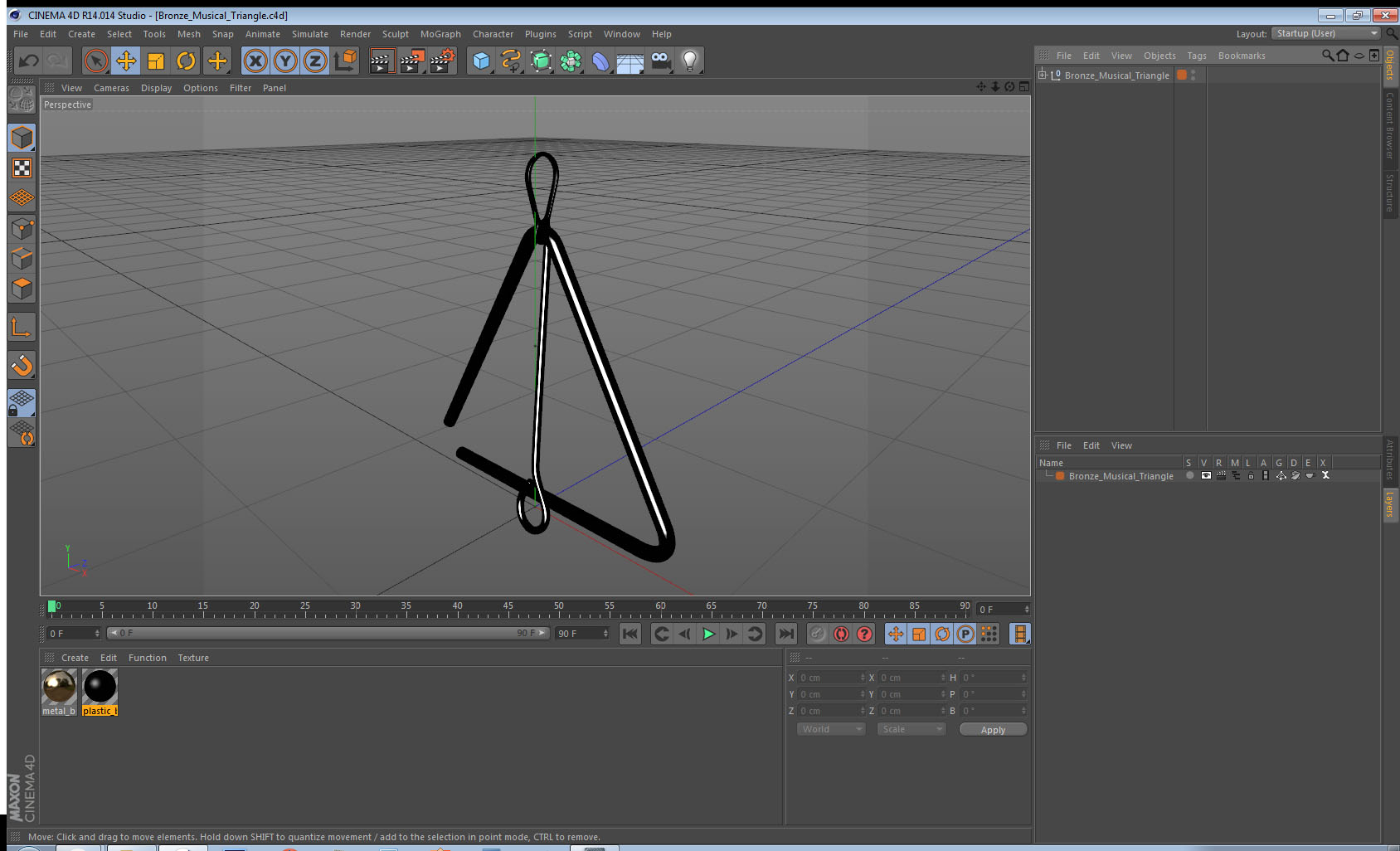Expand Bronze_Musical_Triangle object tree
The width and height of the screenshot is (1400, 851).
click(x=1043, y=75)
